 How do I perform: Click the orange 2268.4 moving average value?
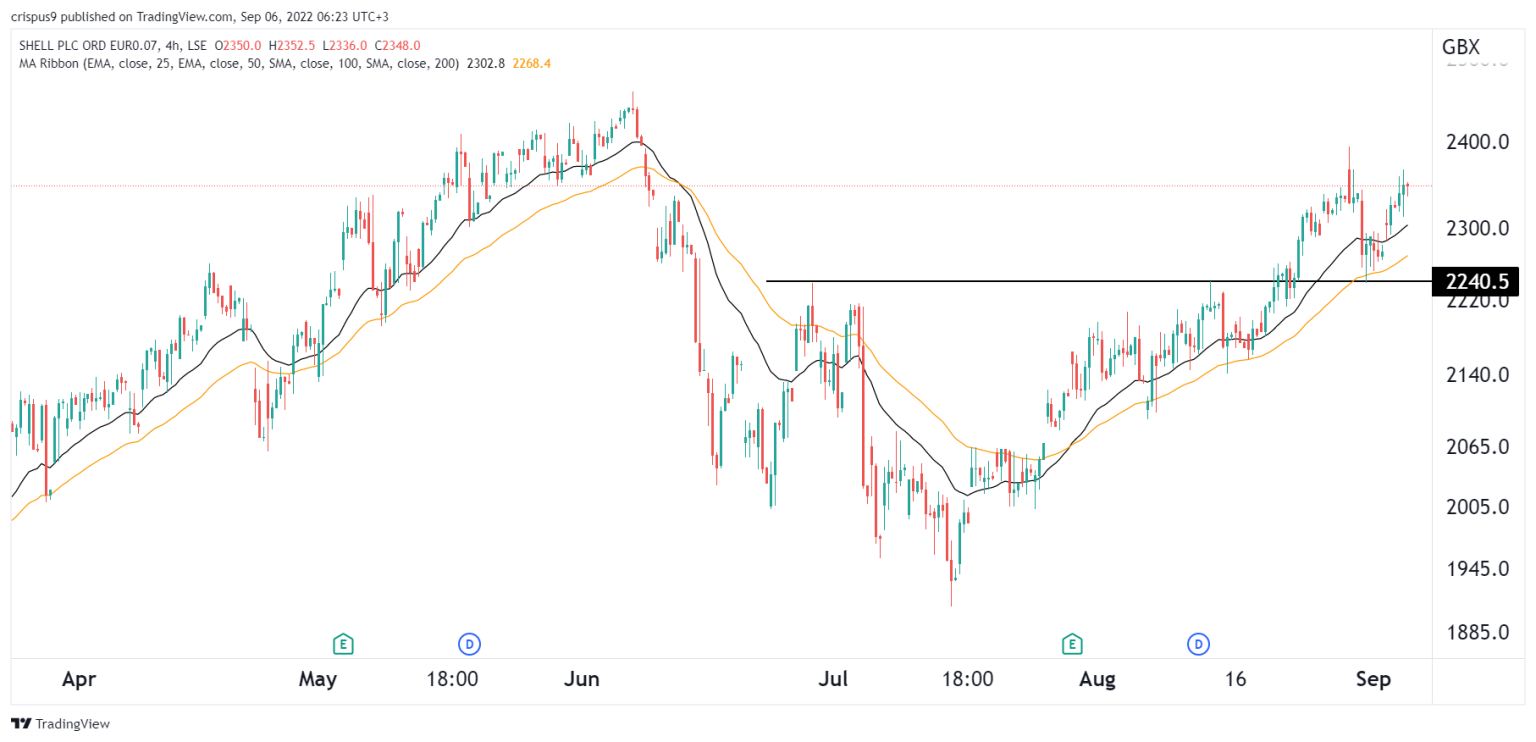tap(531, 63)
